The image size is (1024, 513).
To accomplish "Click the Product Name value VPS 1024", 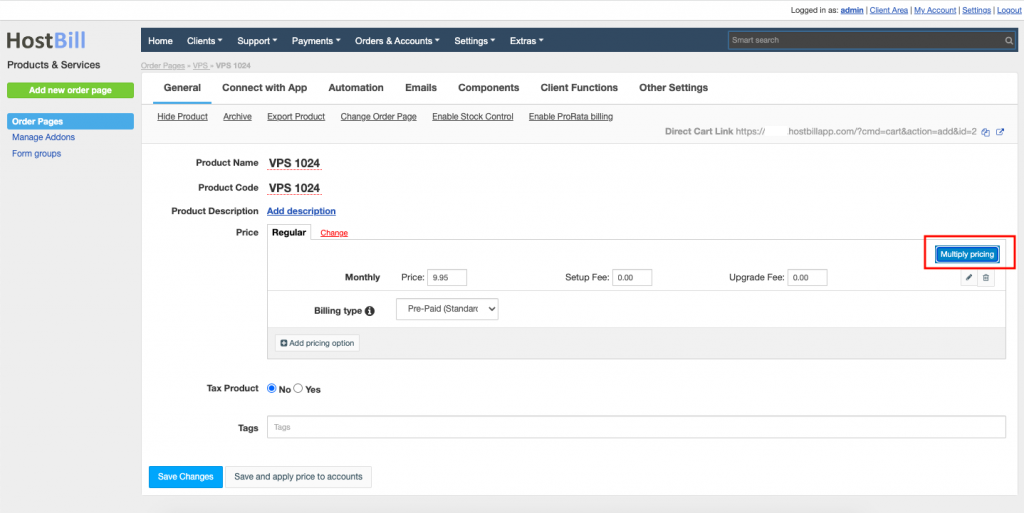I will coord(295,163).
